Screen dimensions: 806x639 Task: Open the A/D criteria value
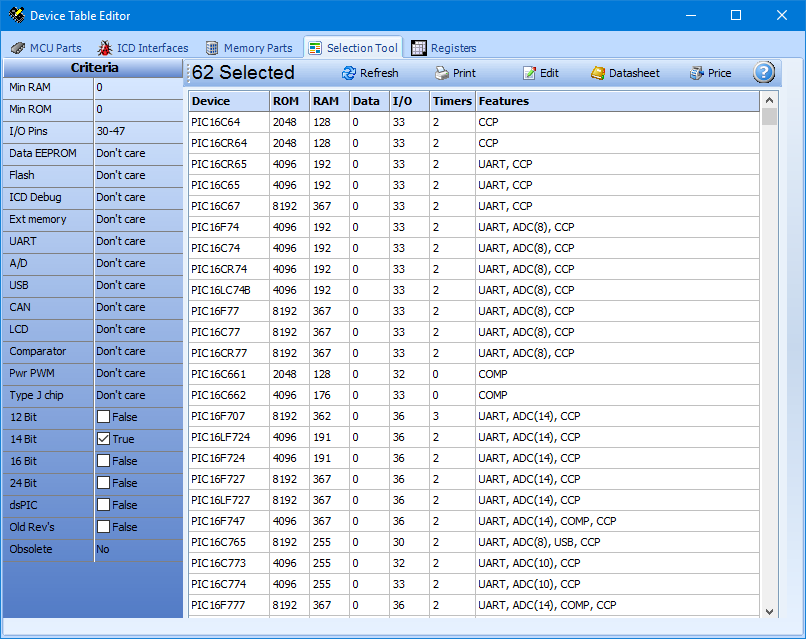(139, 263)
